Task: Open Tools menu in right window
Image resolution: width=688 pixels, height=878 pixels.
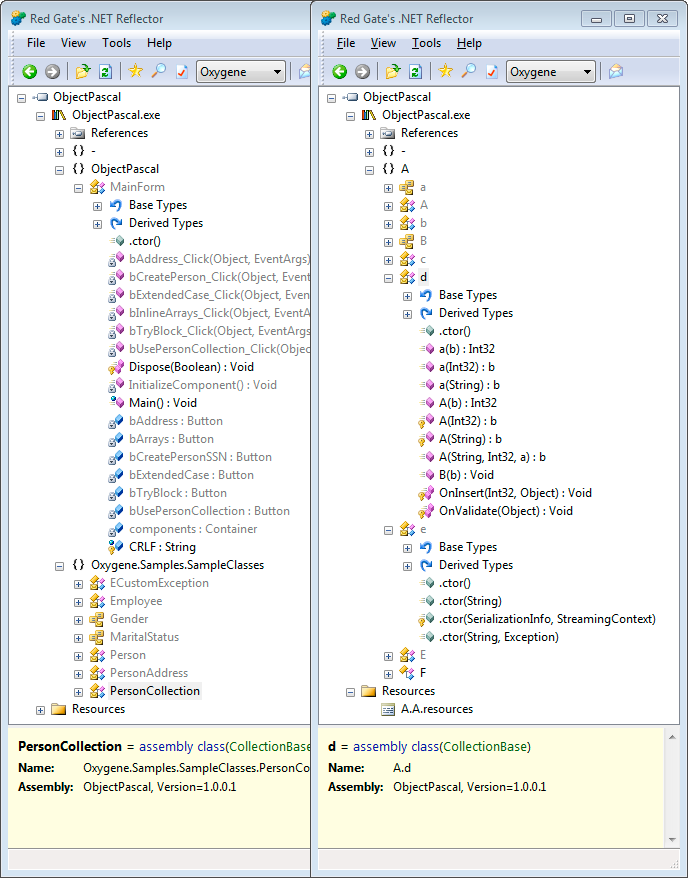Action: pos(427,43)
